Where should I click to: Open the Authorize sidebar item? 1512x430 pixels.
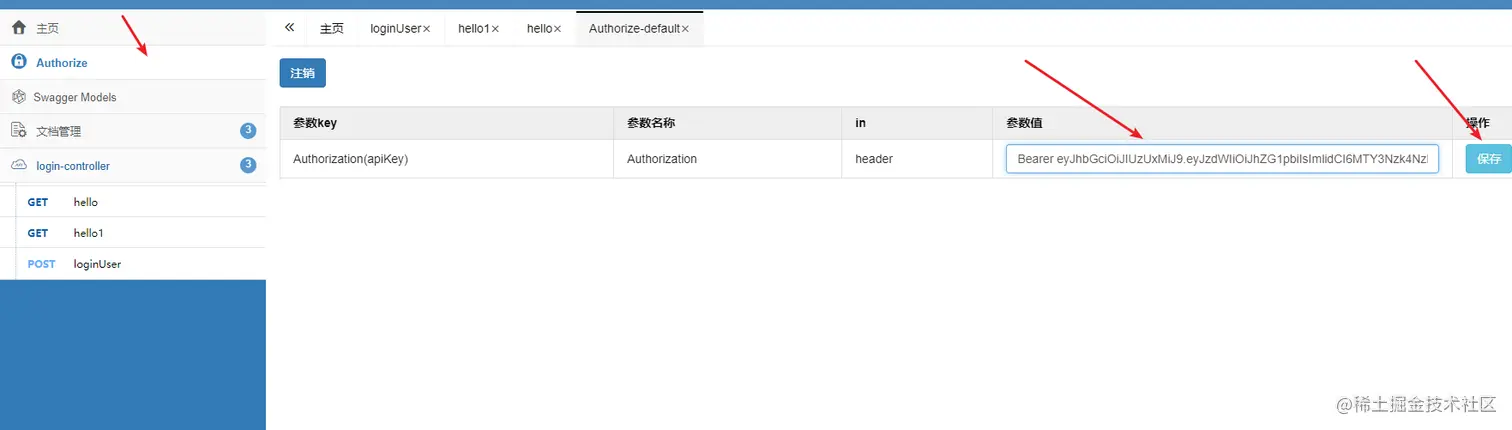pyautogui.click(x=133, y=62)
